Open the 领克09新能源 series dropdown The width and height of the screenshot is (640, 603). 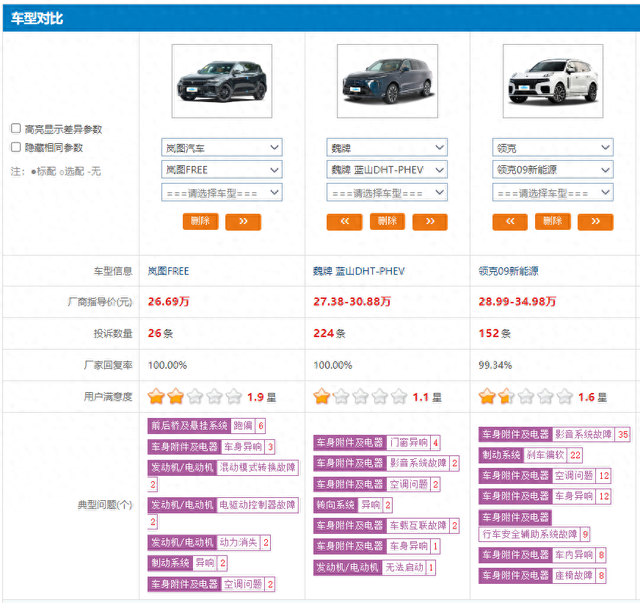pos(553,169)
